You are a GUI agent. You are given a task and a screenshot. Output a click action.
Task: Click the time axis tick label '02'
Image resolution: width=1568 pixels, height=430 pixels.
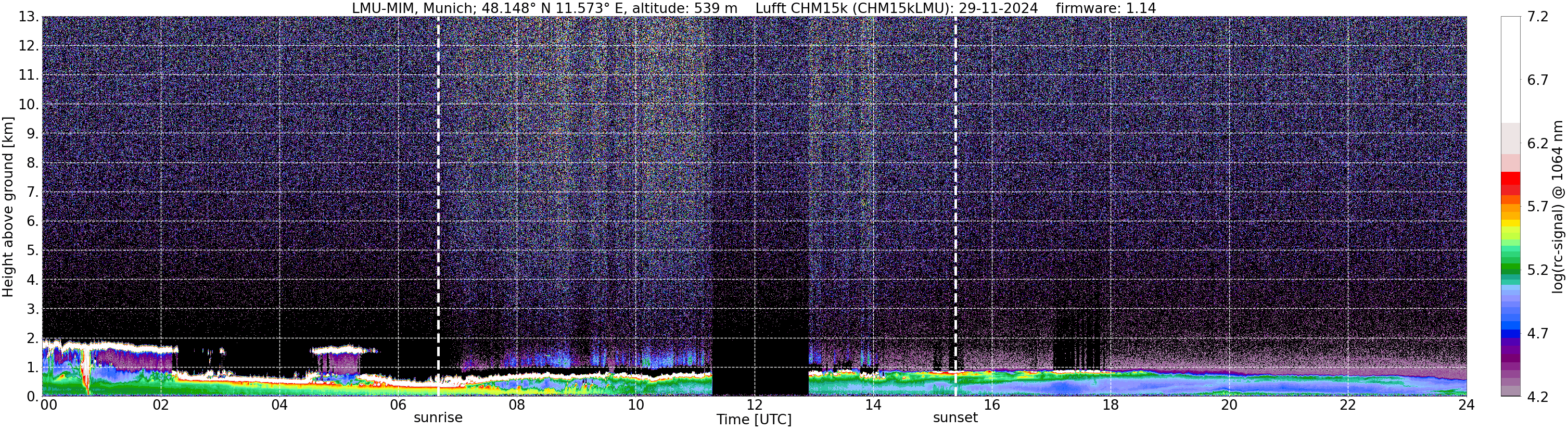pyautogui.click(x=161, y=406)
